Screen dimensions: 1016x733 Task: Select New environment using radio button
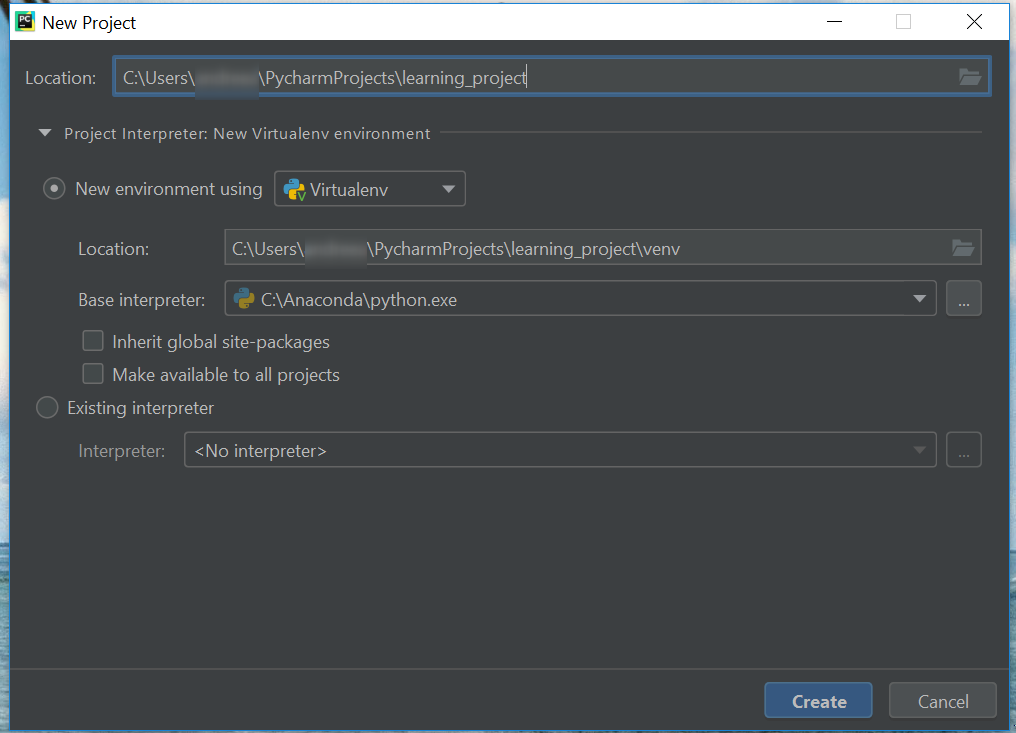pyautogui.click(x=54, y=189)
